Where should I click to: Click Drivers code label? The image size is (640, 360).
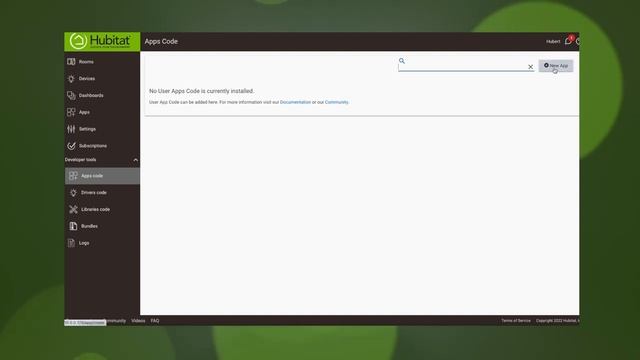click(x=93, y=193)
